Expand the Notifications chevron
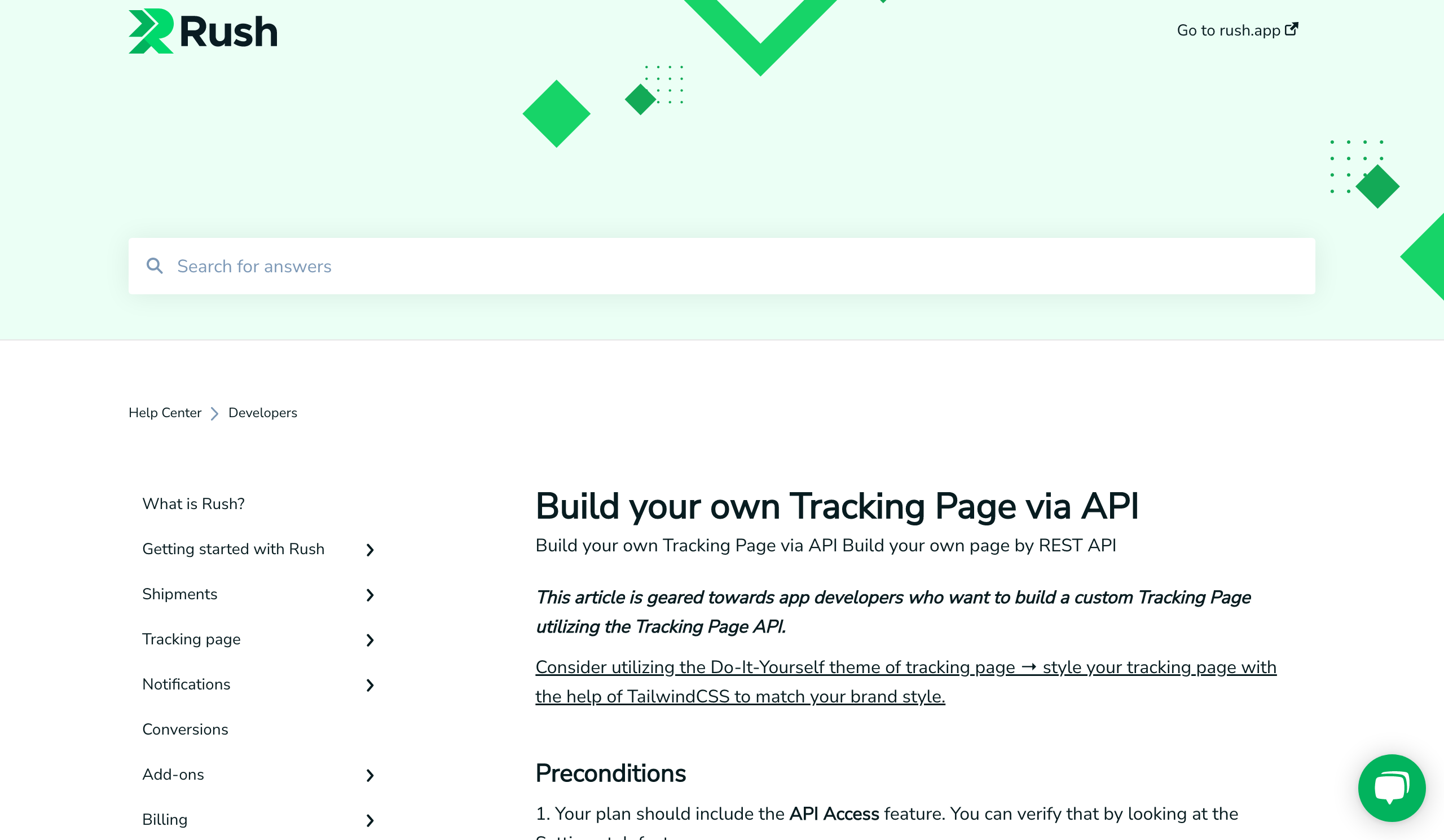This screenshot has width=1444, height=840. click(370, 686)
